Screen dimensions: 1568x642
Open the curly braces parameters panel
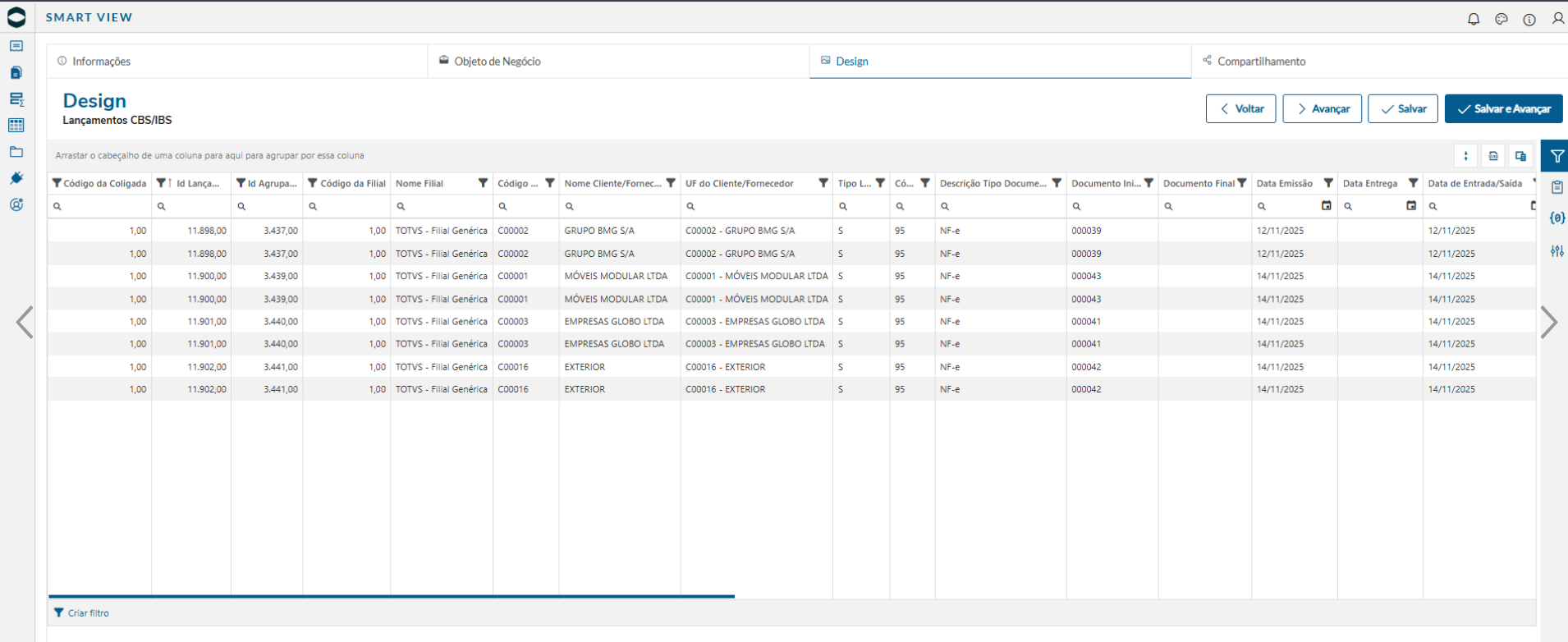[1557, 218]
